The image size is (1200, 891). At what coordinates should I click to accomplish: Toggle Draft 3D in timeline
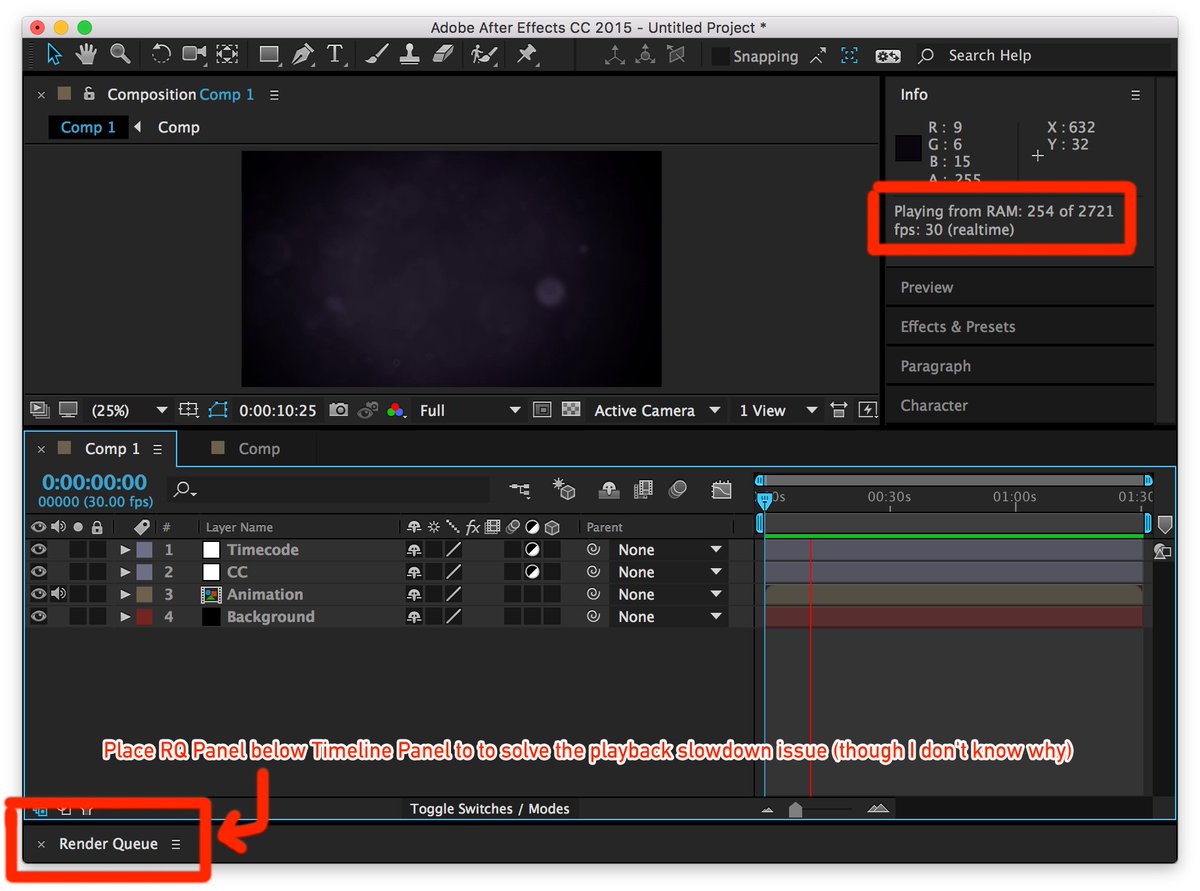[x=565, y=490]
